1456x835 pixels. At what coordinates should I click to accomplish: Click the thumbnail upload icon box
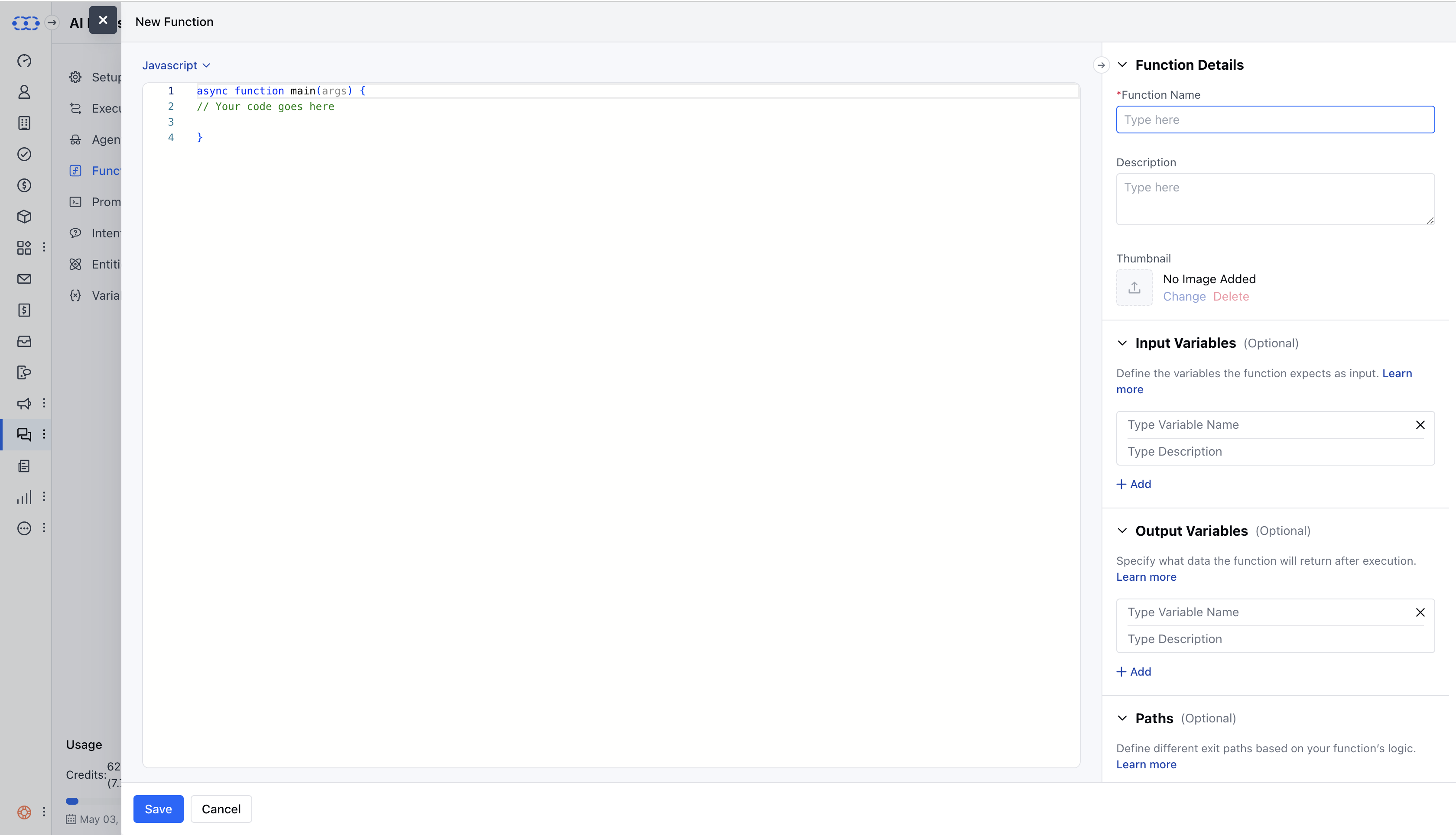point(1134,287)
